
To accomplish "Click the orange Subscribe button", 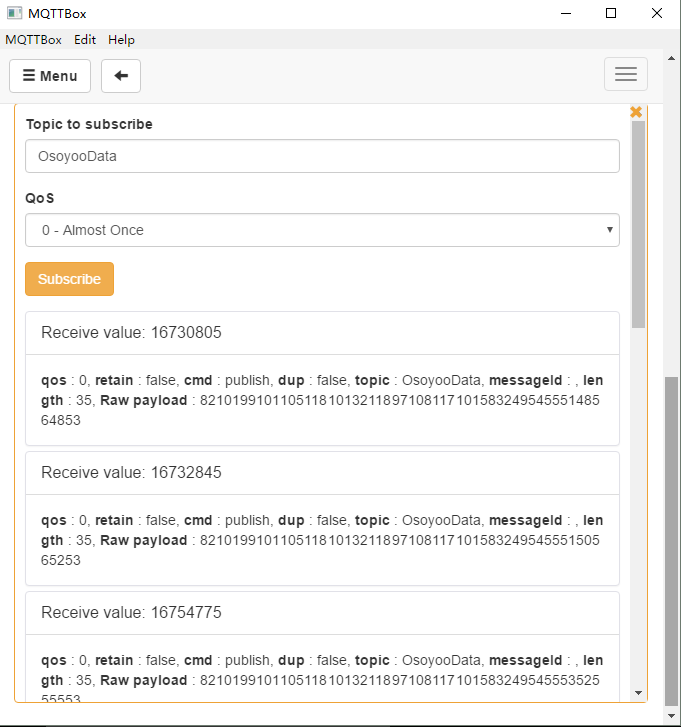I will point(70,279).
